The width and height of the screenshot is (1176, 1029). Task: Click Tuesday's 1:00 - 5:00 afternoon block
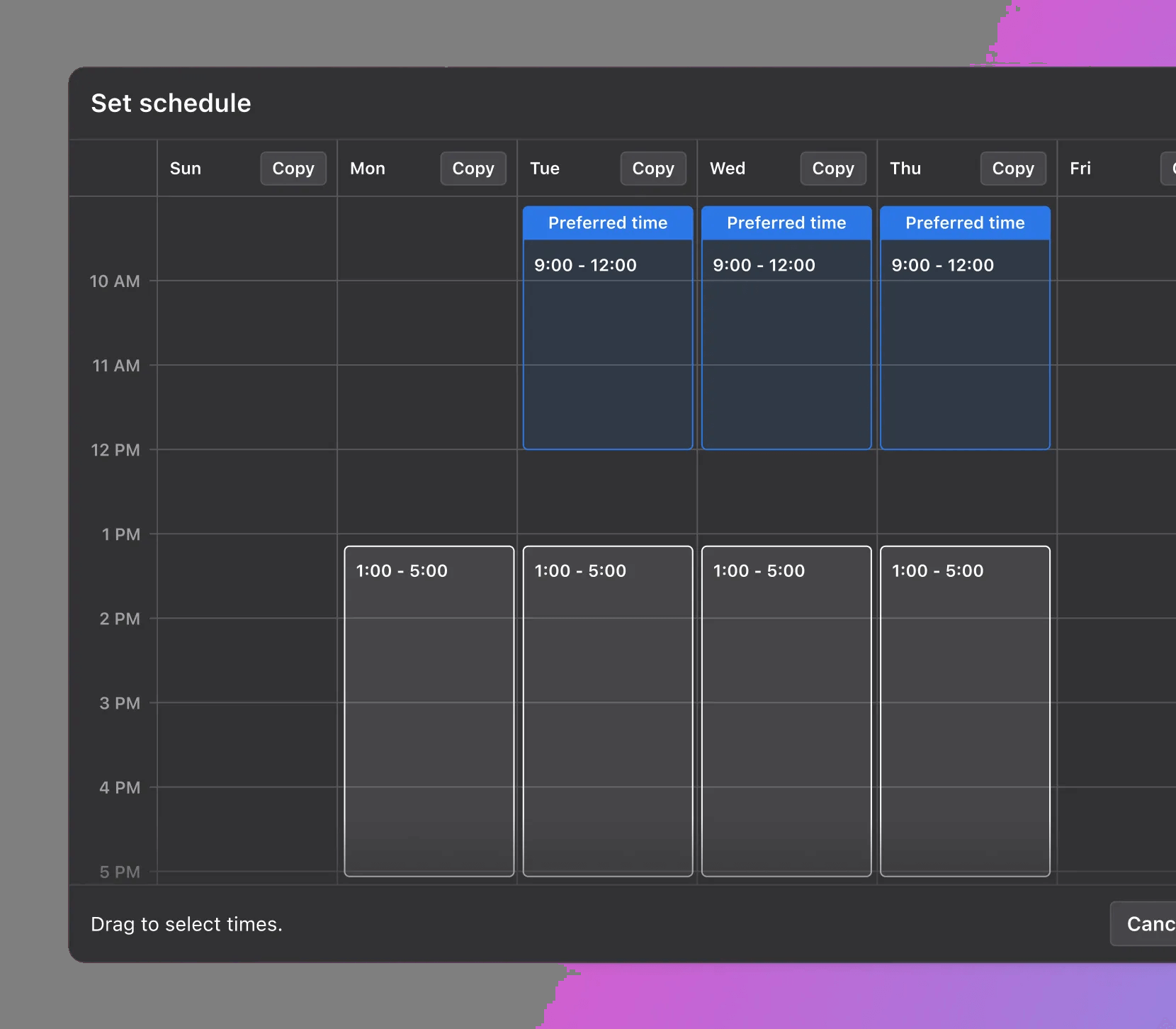click(607, 710)
